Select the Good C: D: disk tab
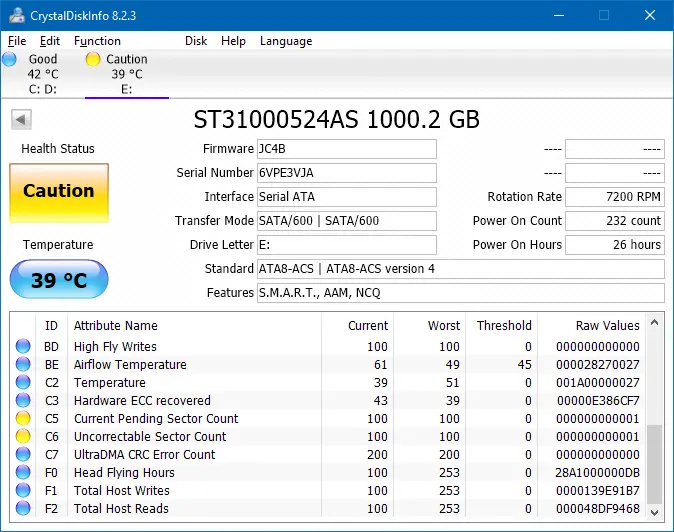 pyautogui.click(x=43, y=74)
